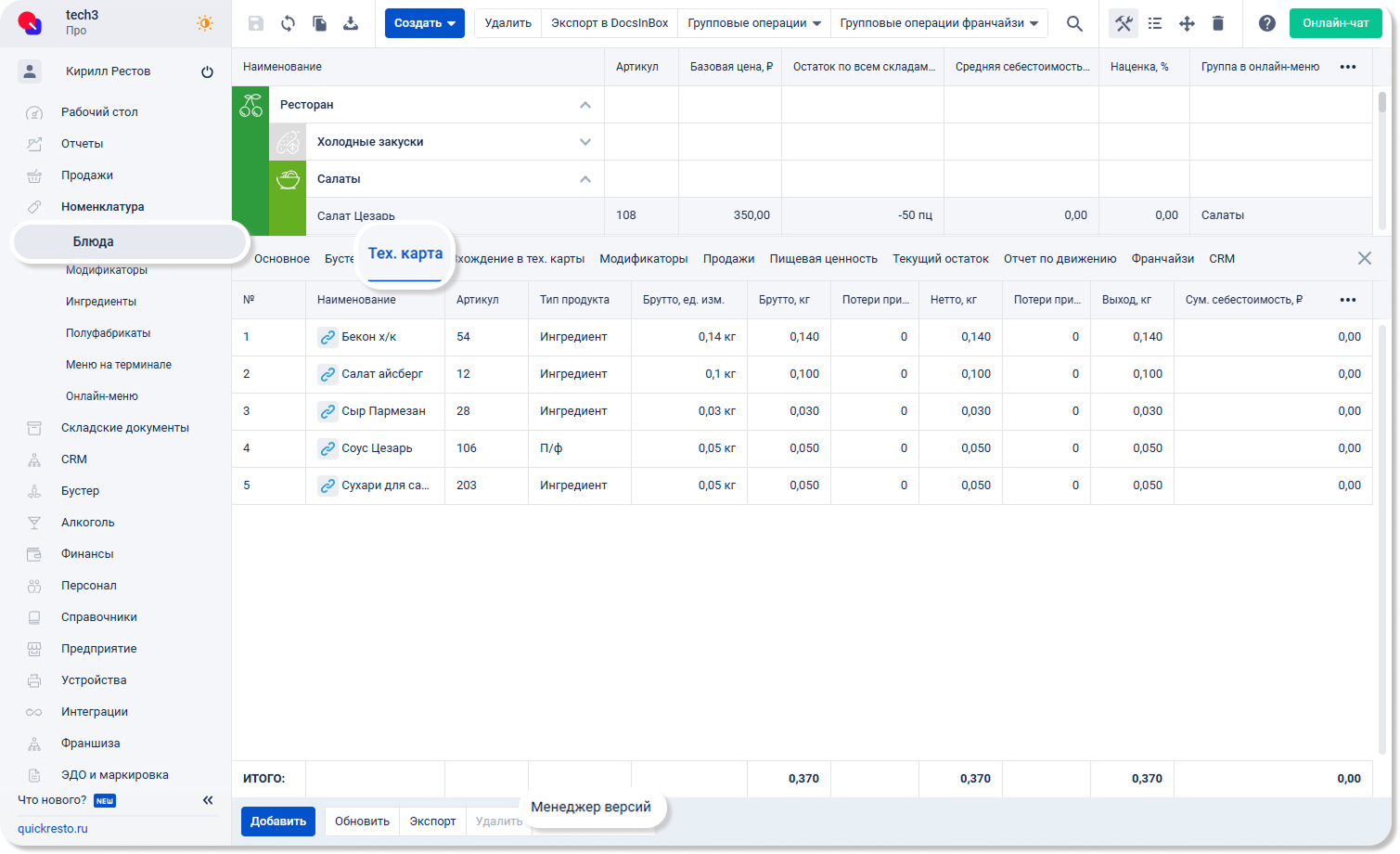Screen dimensions: 1400x854
Task: Expand the Холодные закуски group
Action: point(584,142)
